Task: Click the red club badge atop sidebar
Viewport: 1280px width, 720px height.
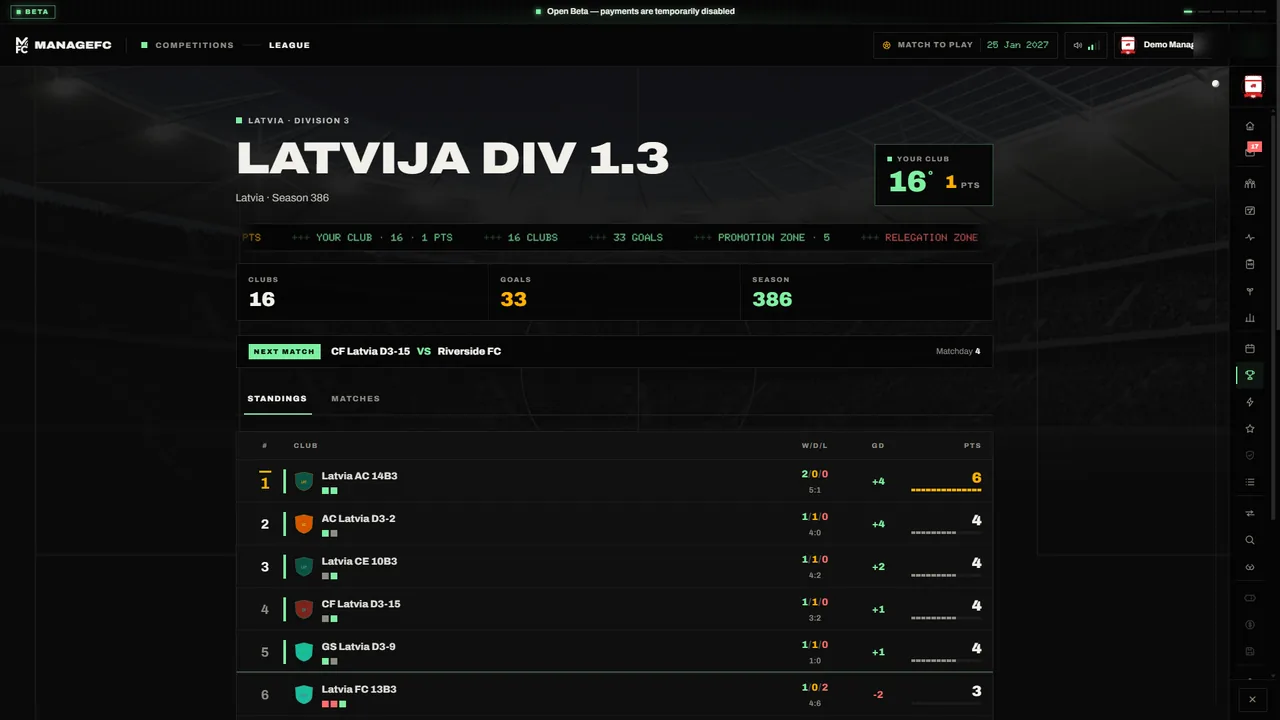Action: 1253,87
